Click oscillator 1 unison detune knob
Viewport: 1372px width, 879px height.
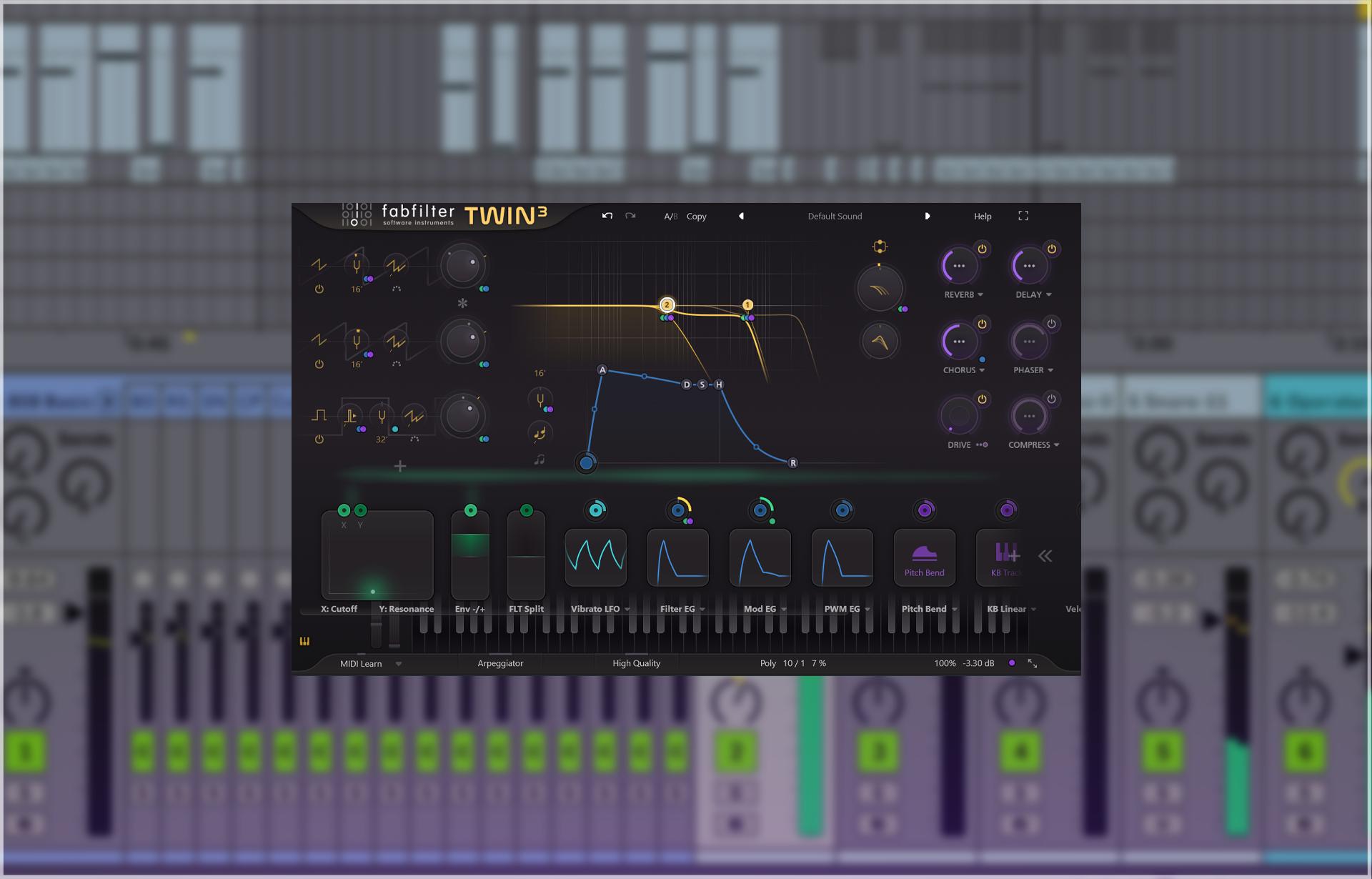click(x=396, y=266)
